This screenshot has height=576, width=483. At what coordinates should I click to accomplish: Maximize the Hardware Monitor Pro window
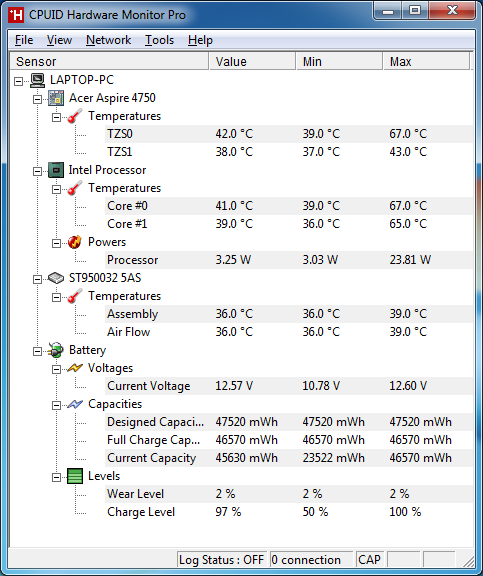point(415,11)
